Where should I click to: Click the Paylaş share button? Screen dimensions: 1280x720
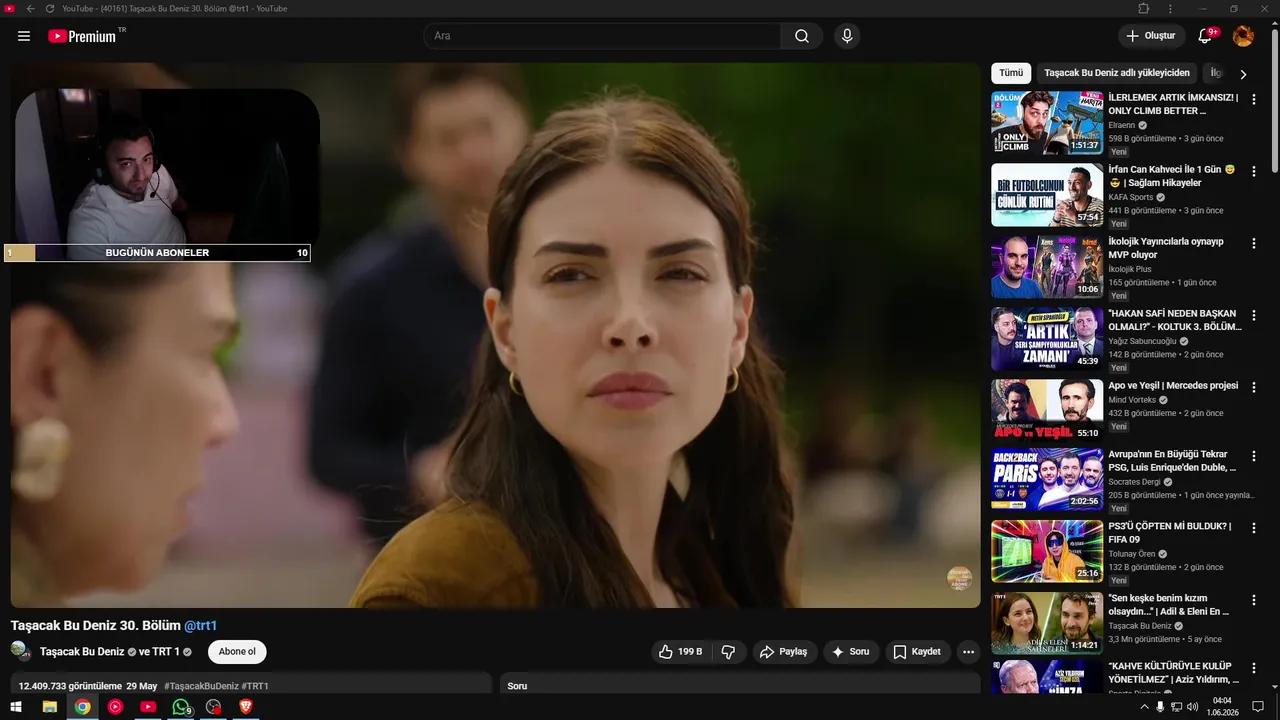click(x=784, y=652)
